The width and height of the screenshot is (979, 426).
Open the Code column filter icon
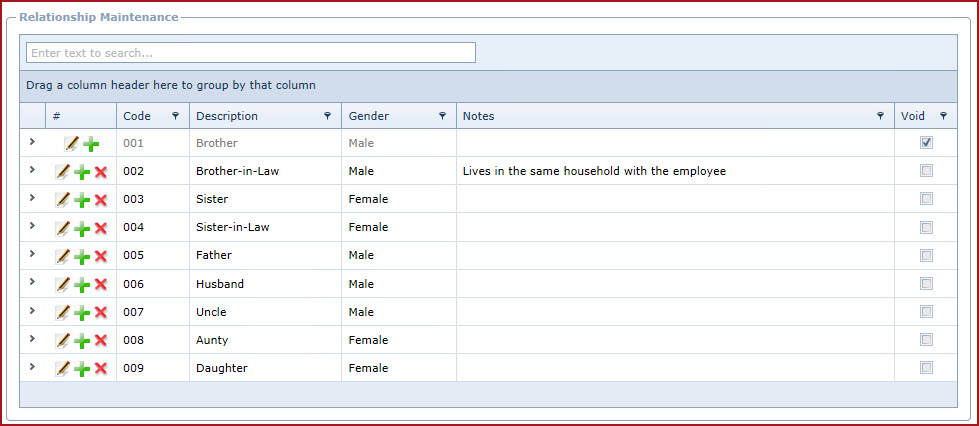tap(175, 116)
